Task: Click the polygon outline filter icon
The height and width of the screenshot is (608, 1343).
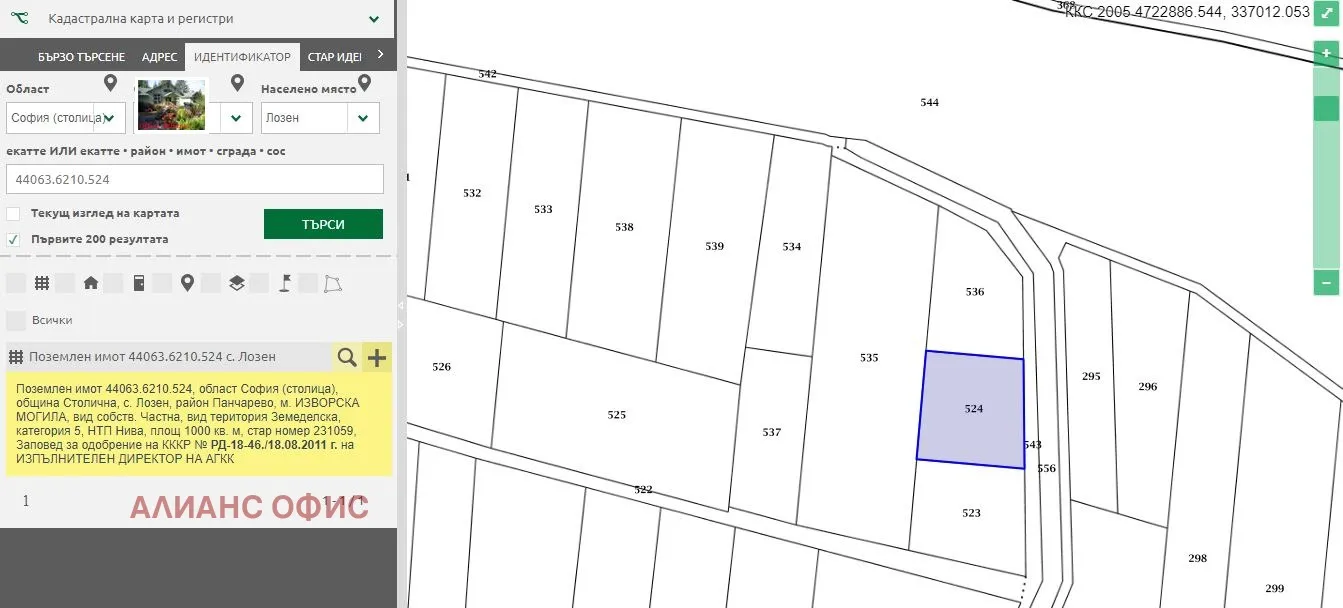Action: tap(333, 283)
